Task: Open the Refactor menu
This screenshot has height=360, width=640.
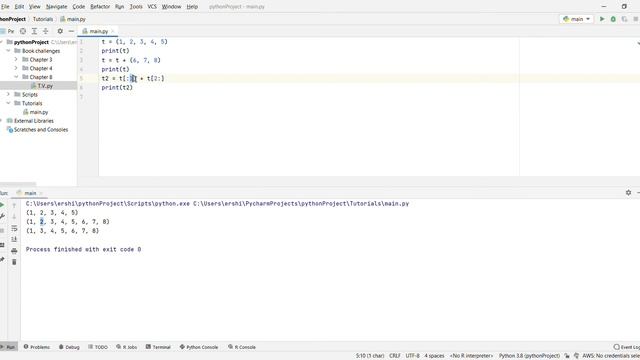Action: pos(100,7)
